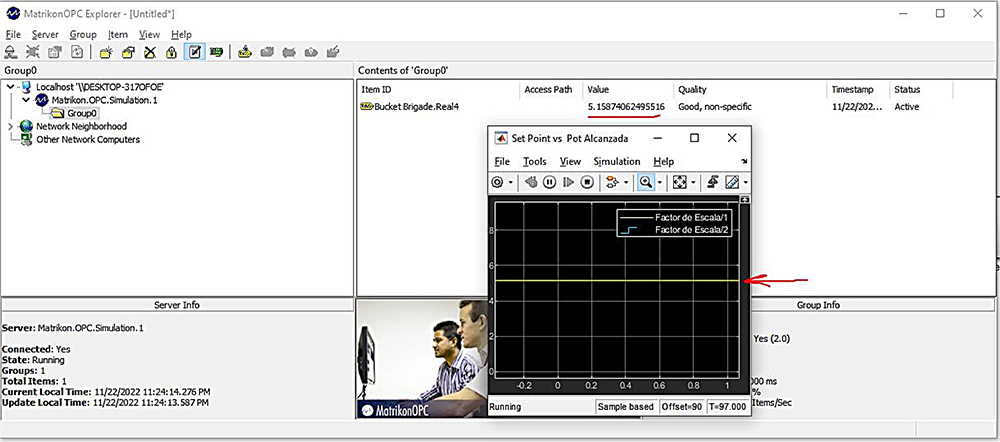Image resolution: width=1000 pixels, height=442 pixels.
Task: Expand the Network Neighborhood node
Action: pyautogui.click(x=11, y=126)
